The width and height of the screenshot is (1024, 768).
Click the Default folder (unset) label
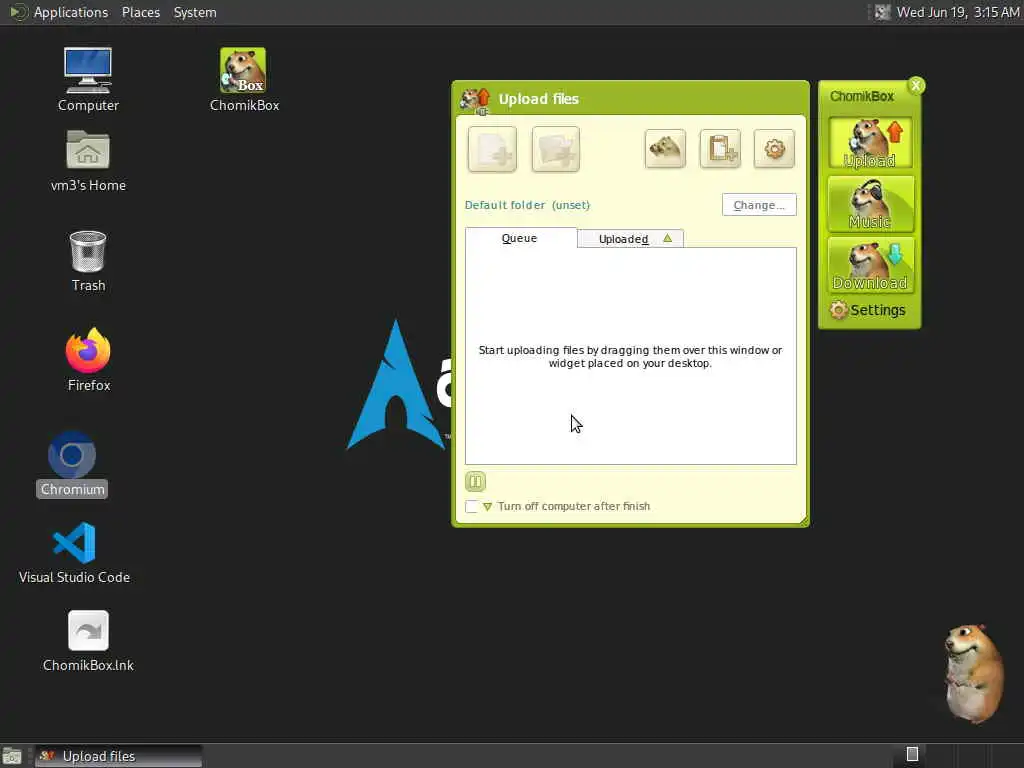527,205
